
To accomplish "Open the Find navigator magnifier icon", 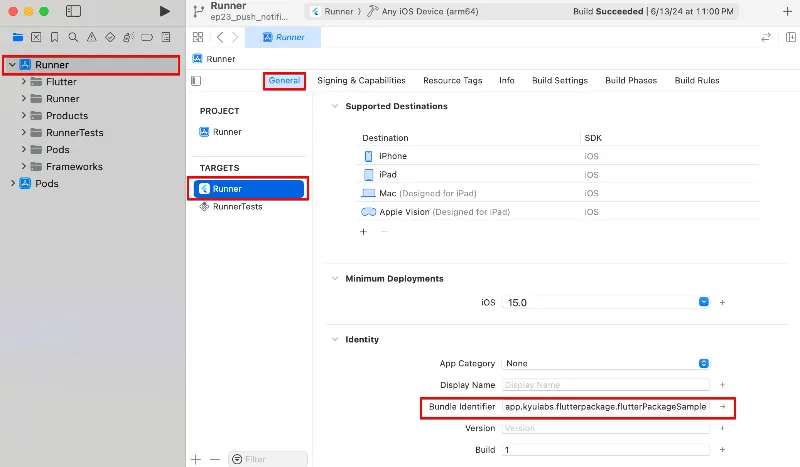I will click(73, 37).
